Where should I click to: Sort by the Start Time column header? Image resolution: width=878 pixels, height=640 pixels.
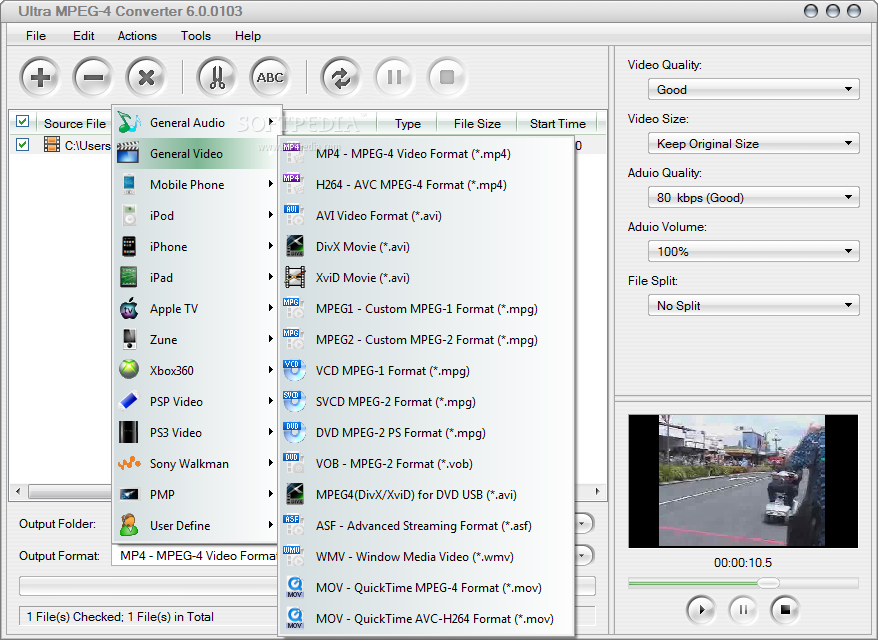tap(558, 123)
